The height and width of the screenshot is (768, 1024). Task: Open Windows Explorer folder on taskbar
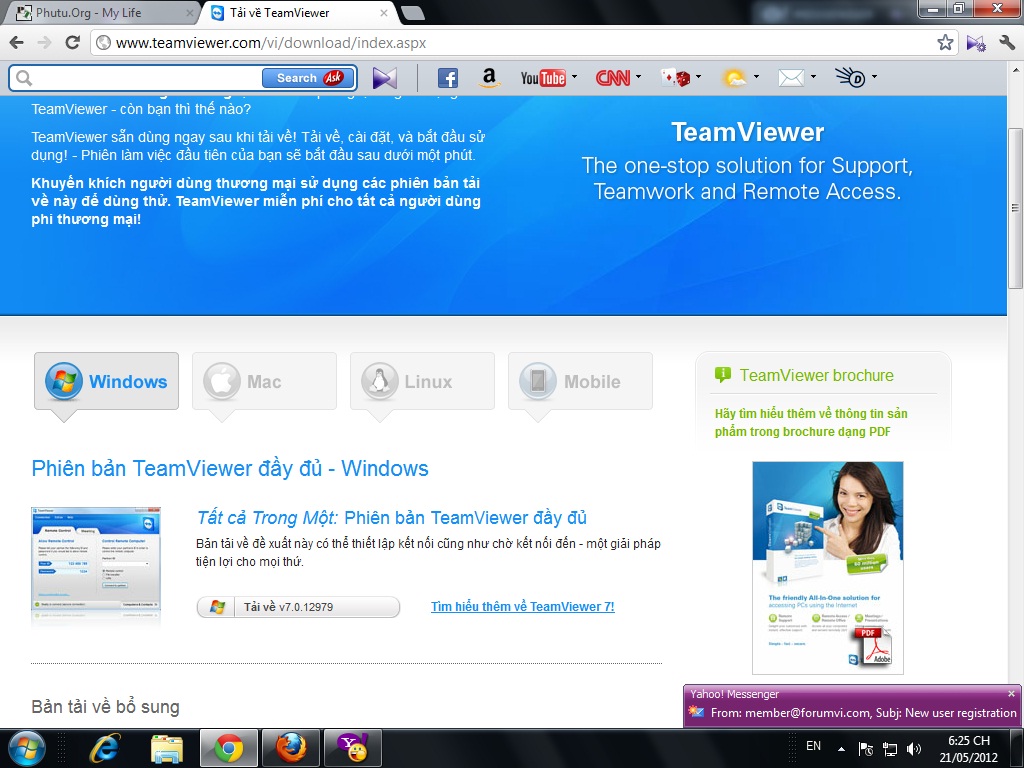167,748
